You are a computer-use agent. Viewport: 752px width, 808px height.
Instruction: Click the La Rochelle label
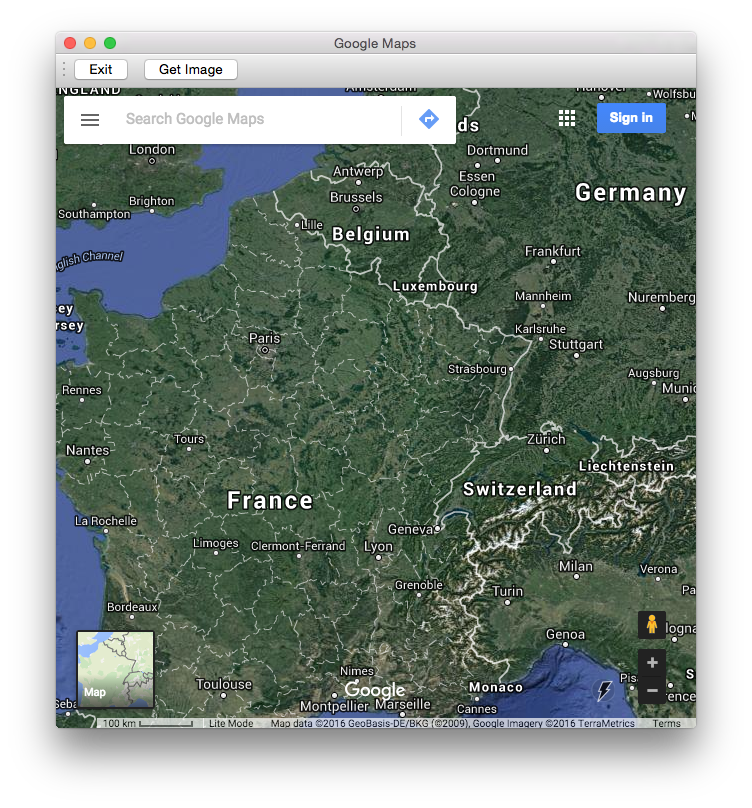click(106, 521)
